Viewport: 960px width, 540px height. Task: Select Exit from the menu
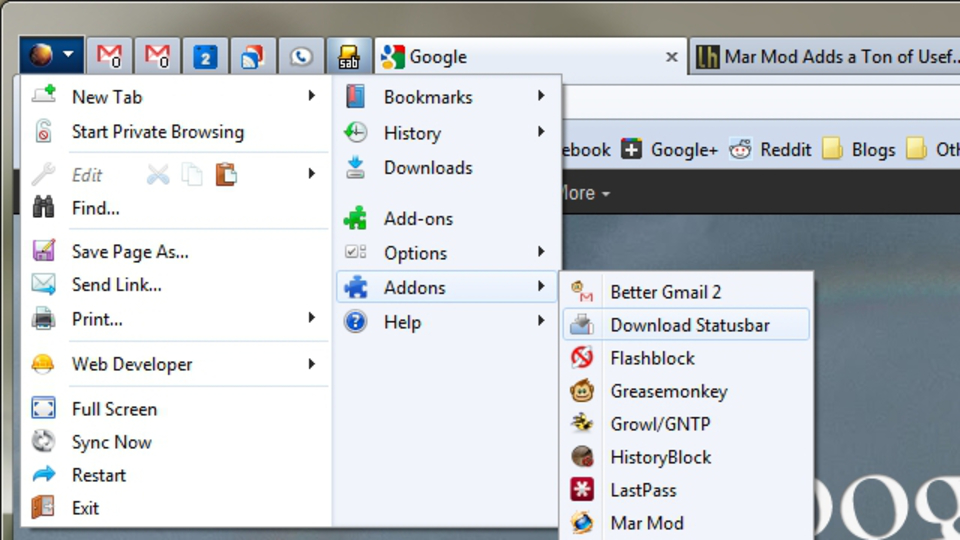[175, 508]
